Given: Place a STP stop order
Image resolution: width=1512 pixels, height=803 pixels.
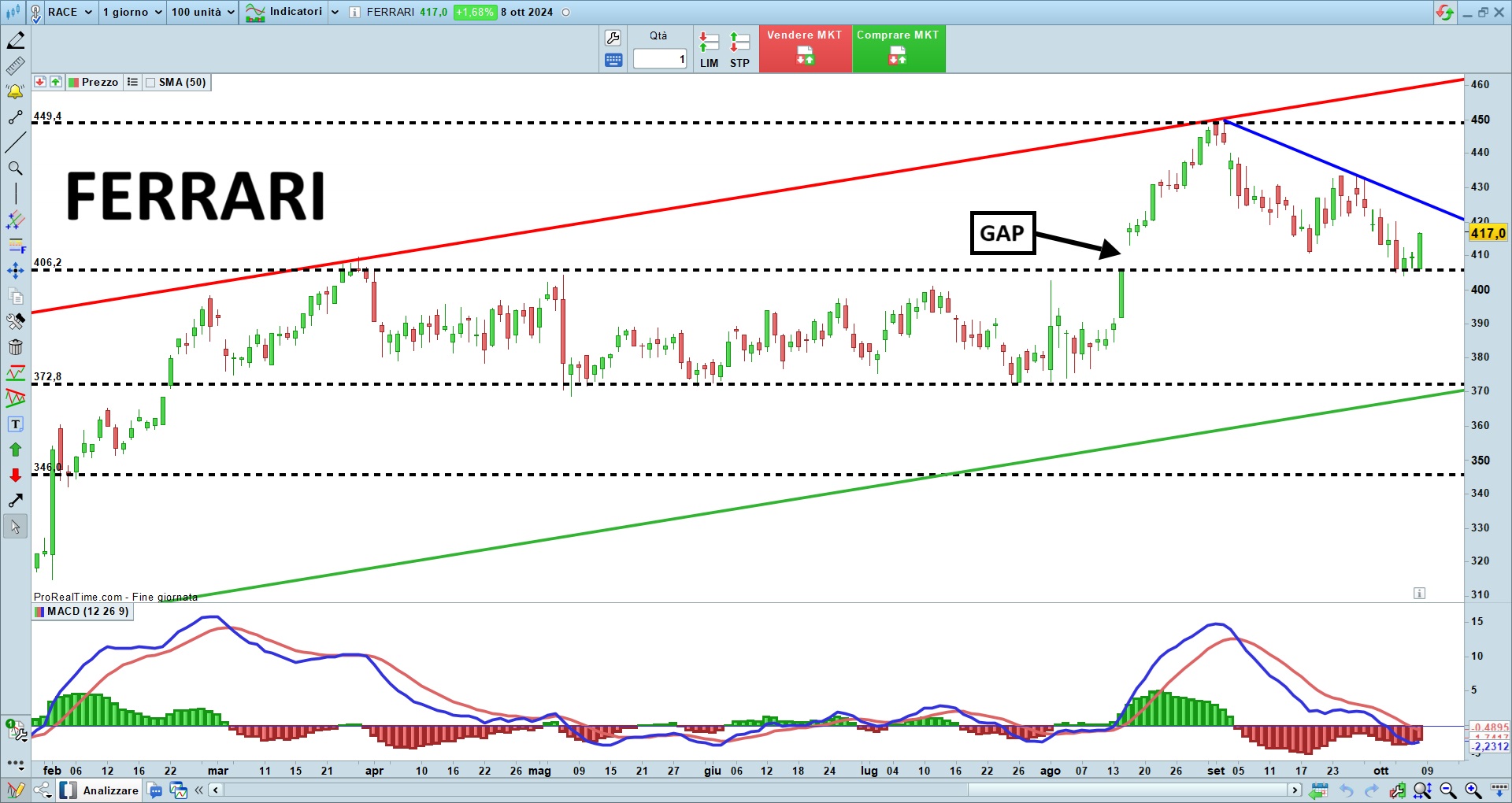Looking at the screenshot, I should (x=739, y=50).
